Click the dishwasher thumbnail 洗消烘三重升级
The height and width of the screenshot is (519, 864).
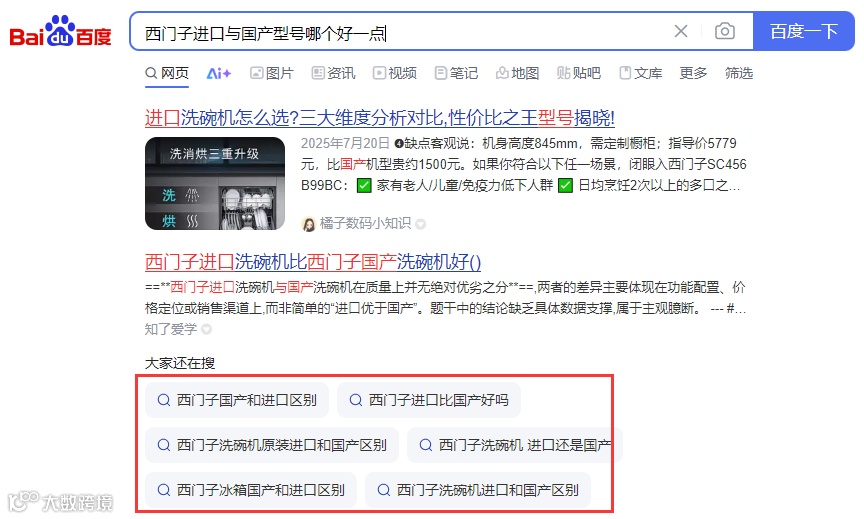[x=215, y=183]
